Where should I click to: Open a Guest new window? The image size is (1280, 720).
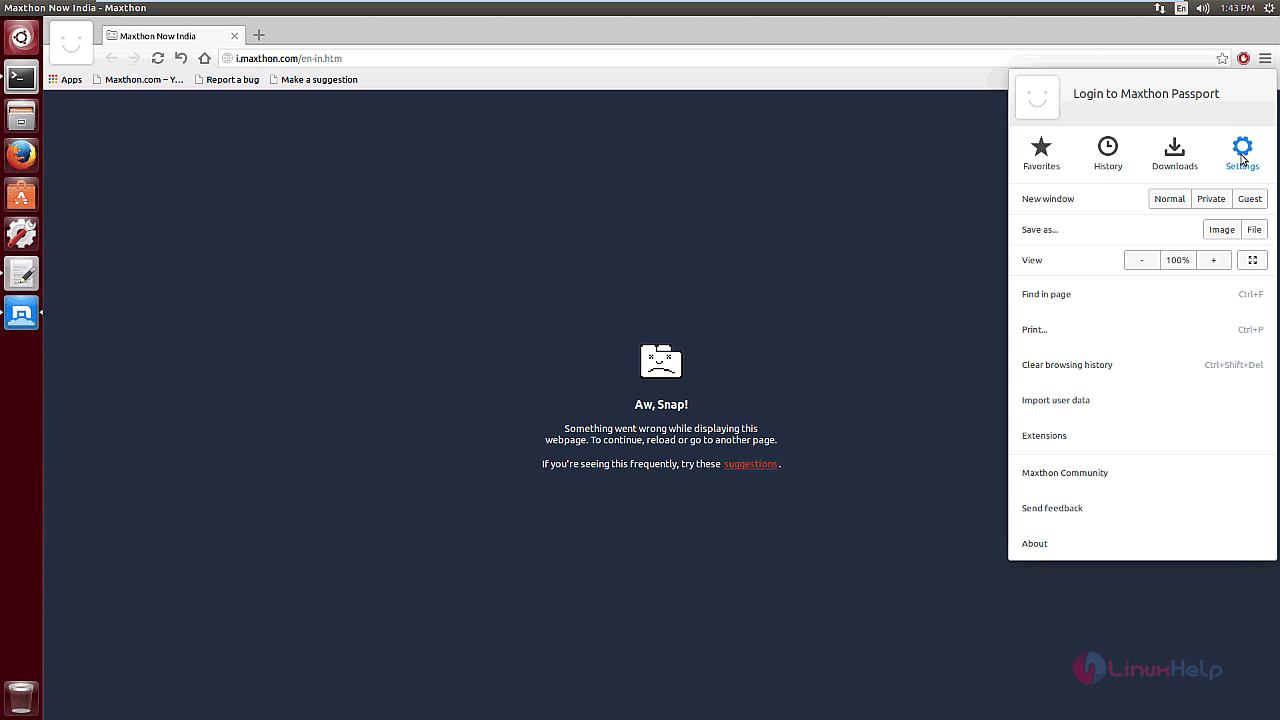click(1250, 199)
